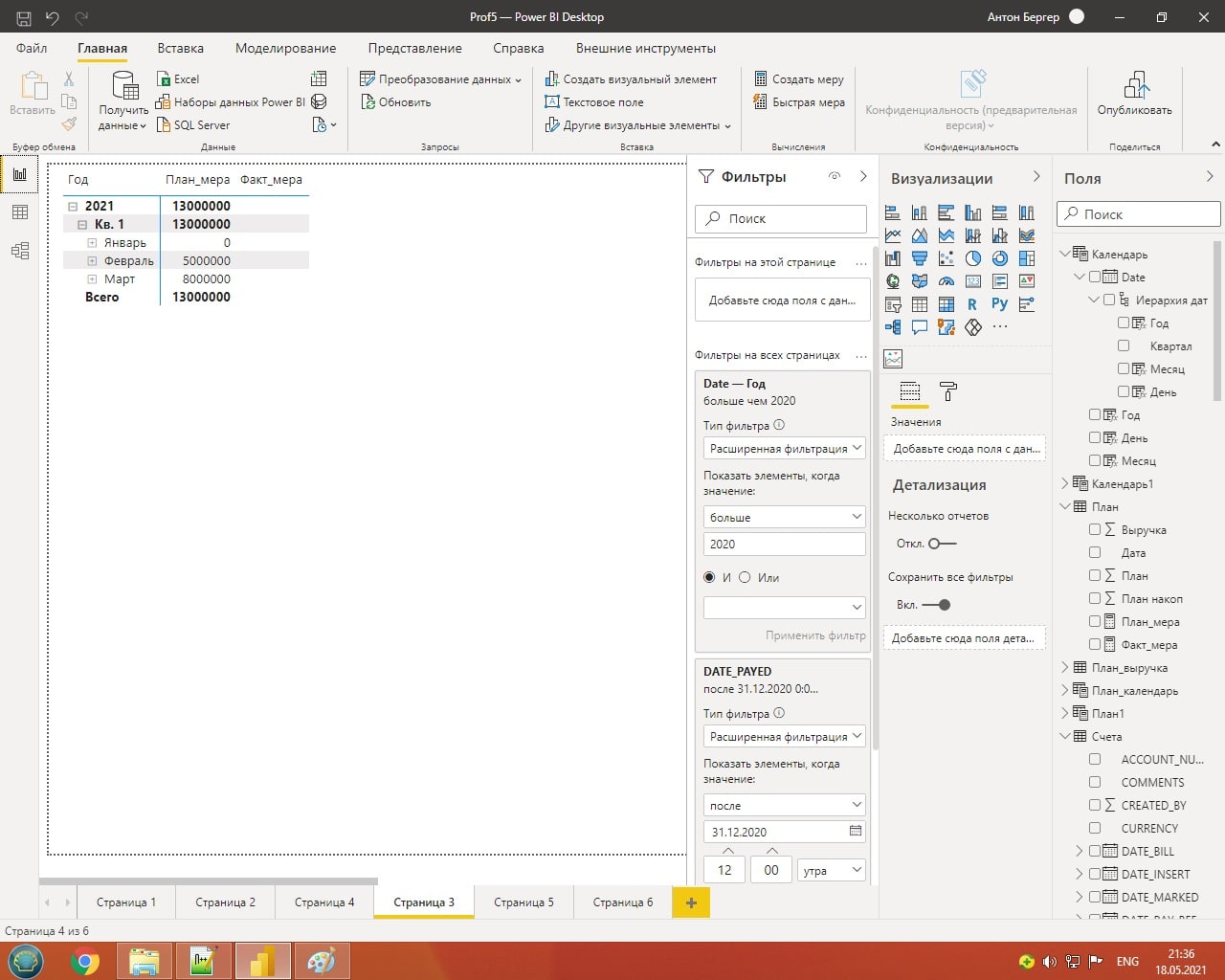Image resolution: width=1225 pixels, height=980 pixels.
Task: Open the Представление ribbon tab
Action: [x=414, y=48]
